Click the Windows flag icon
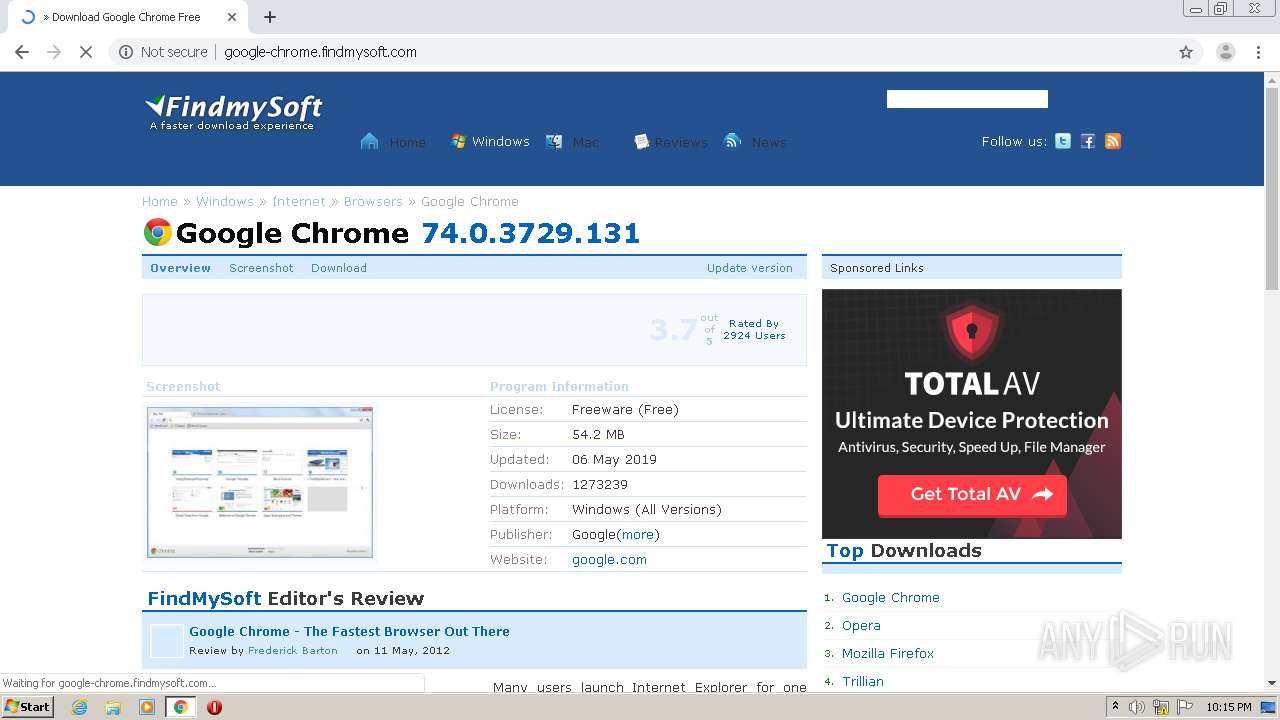This screenshot has height=720, width=1280. coord(458,141)
